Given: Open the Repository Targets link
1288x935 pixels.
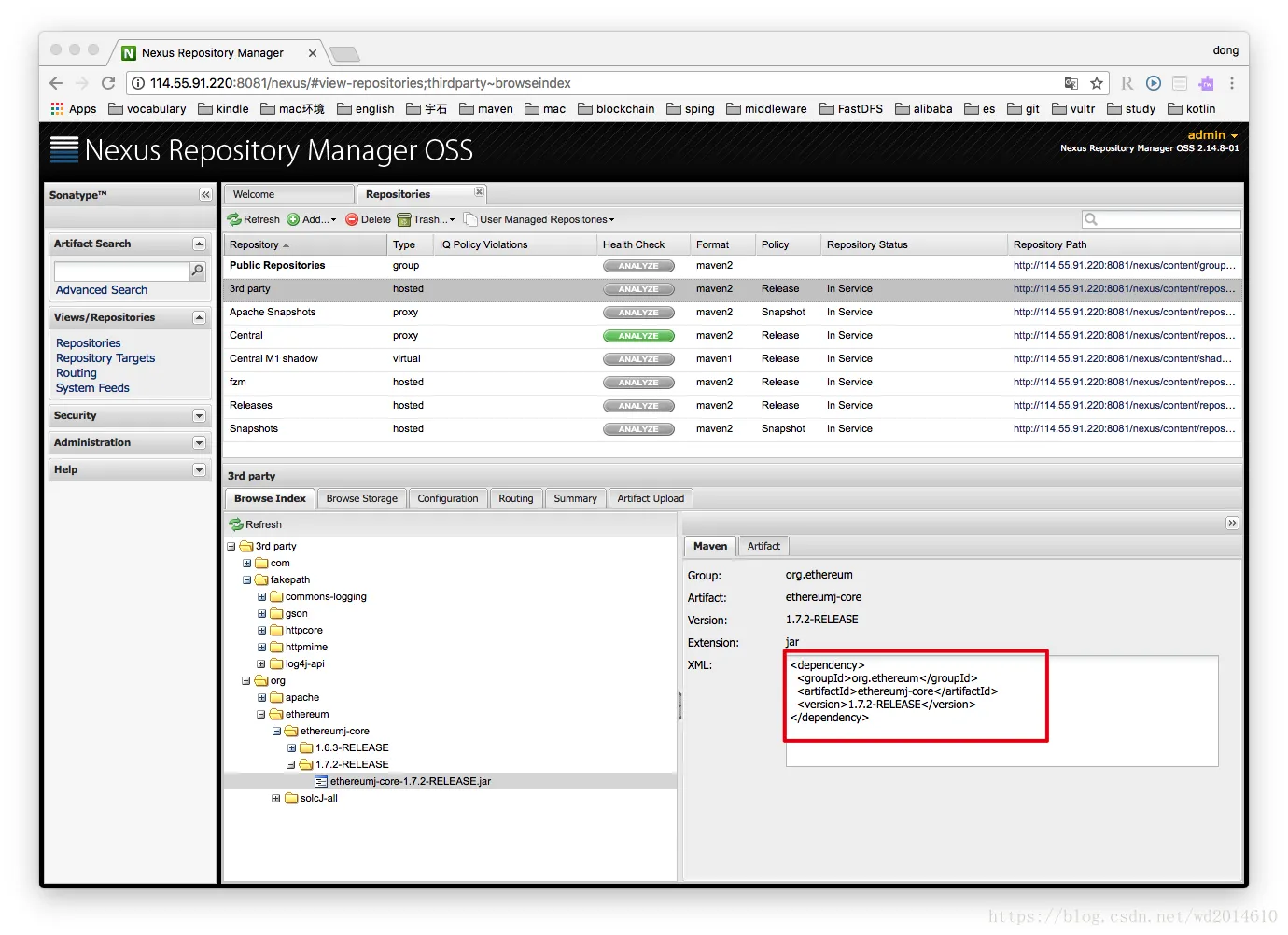Looking at the screenshot, I should pos(105,358).
